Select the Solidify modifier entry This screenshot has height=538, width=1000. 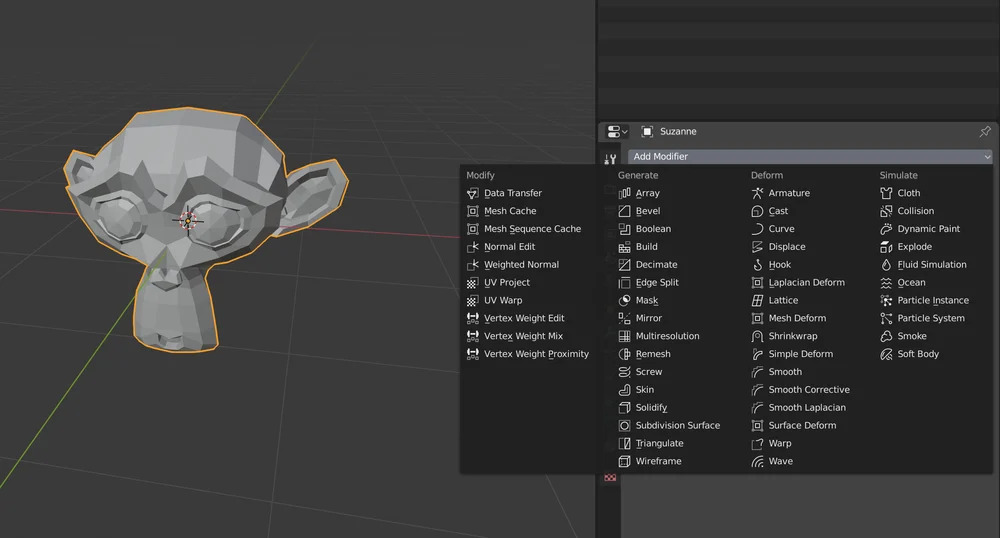[651, 408]
